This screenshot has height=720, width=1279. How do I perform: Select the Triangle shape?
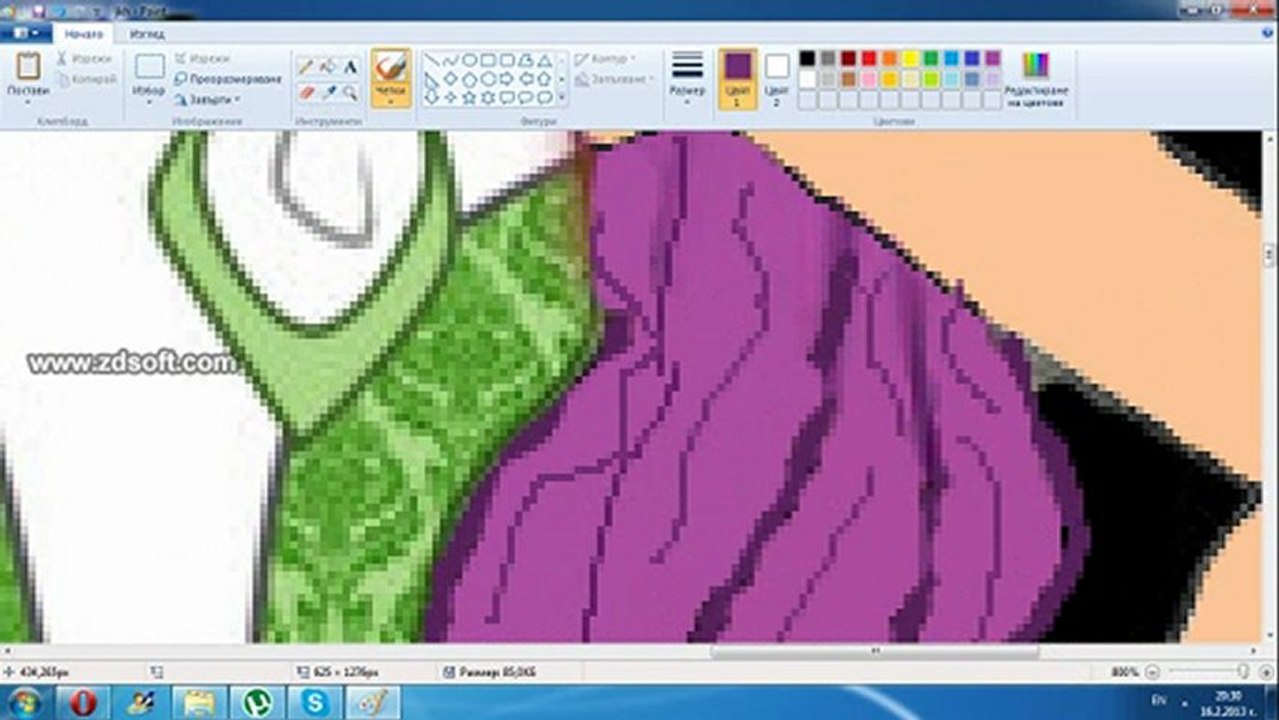coord(545,60)
